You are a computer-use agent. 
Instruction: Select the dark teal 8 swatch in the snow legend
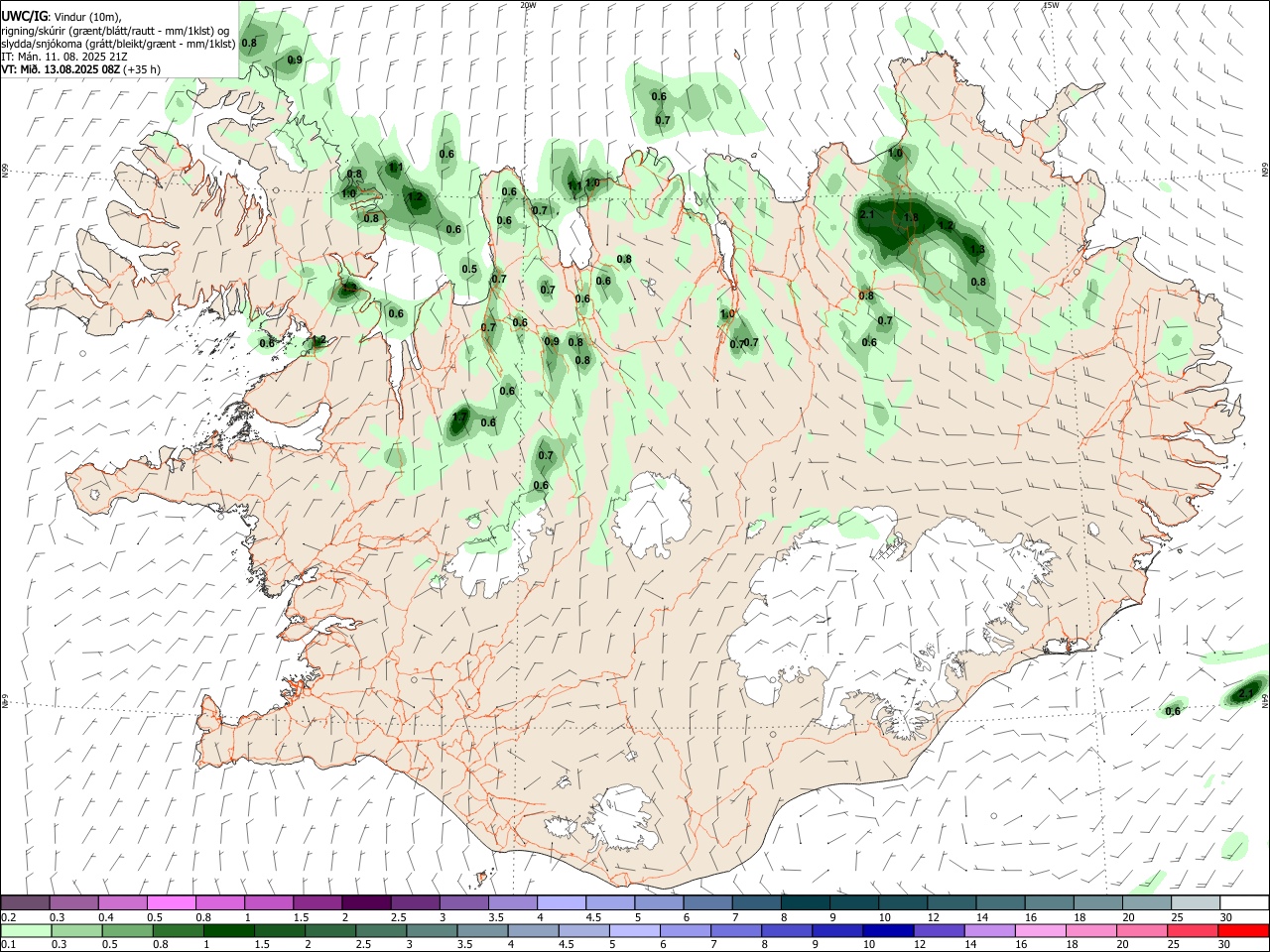coord(806,902)
